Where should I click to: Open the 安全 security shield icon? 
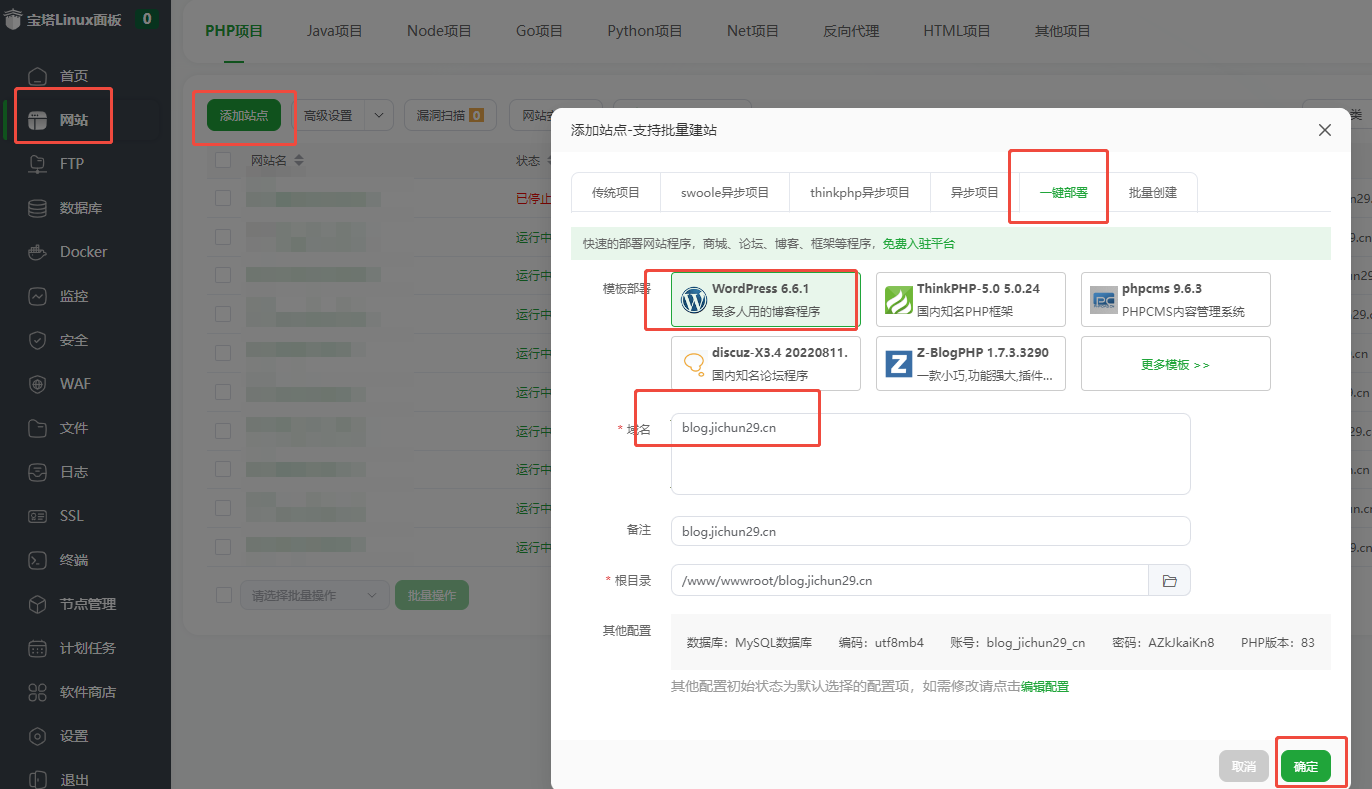[37, 340]
